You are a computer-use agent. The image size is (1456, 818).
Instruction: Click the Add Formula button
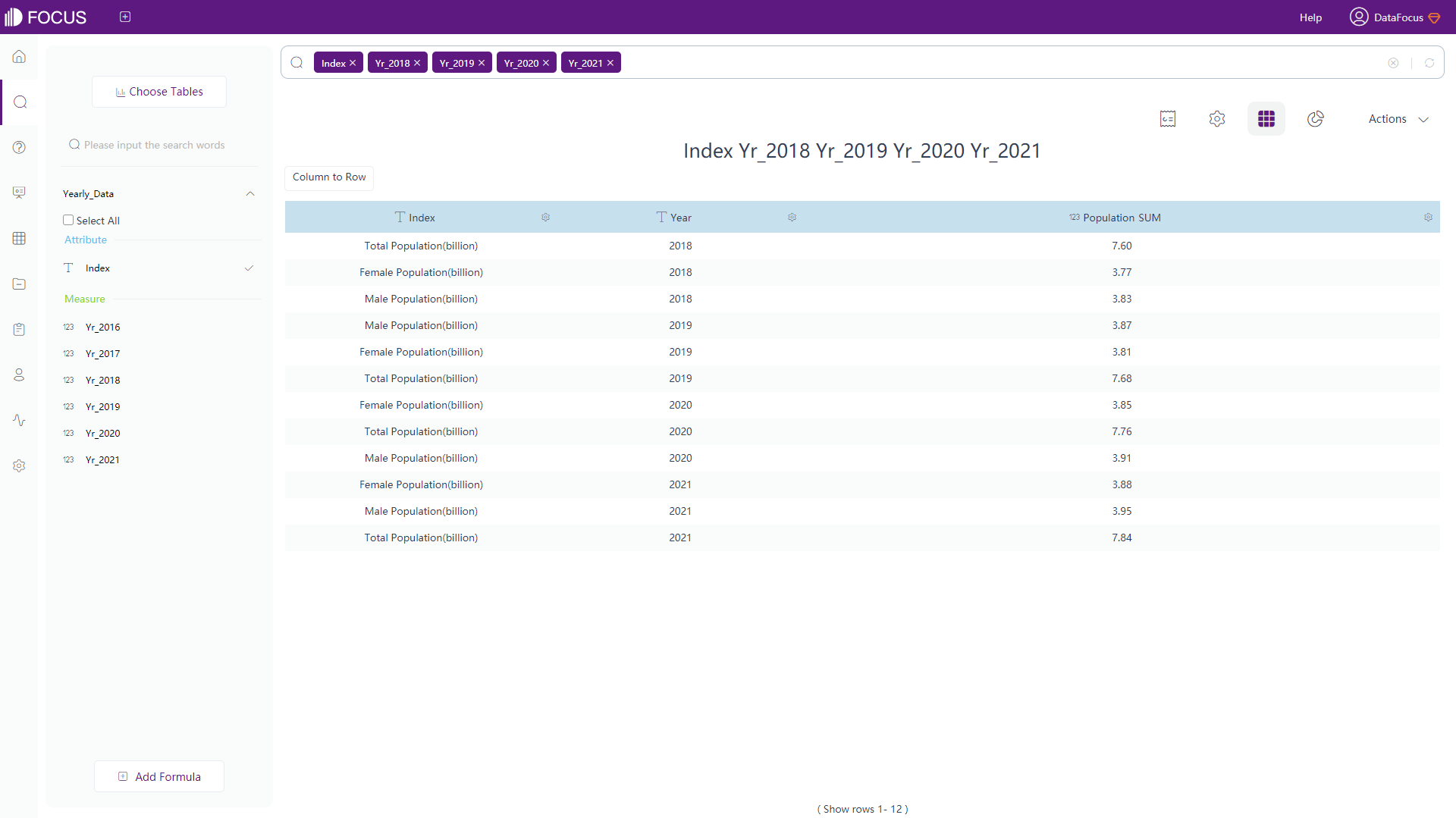coord(159,776)
